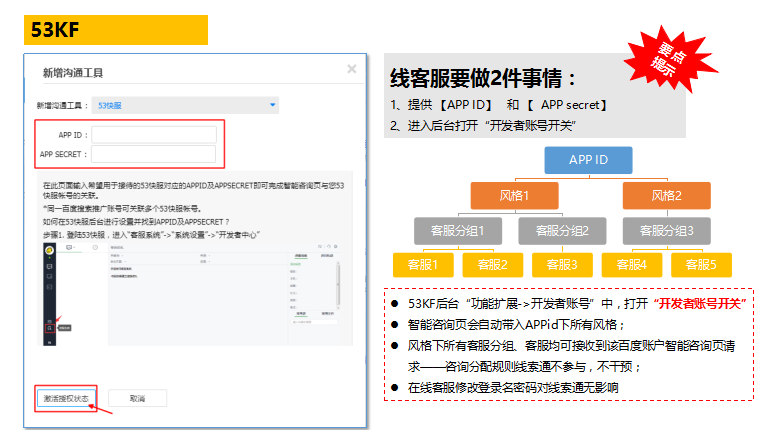778x430 pixels.
Task: Select the yellow 客服2 box
Action: tap(493, 265)
